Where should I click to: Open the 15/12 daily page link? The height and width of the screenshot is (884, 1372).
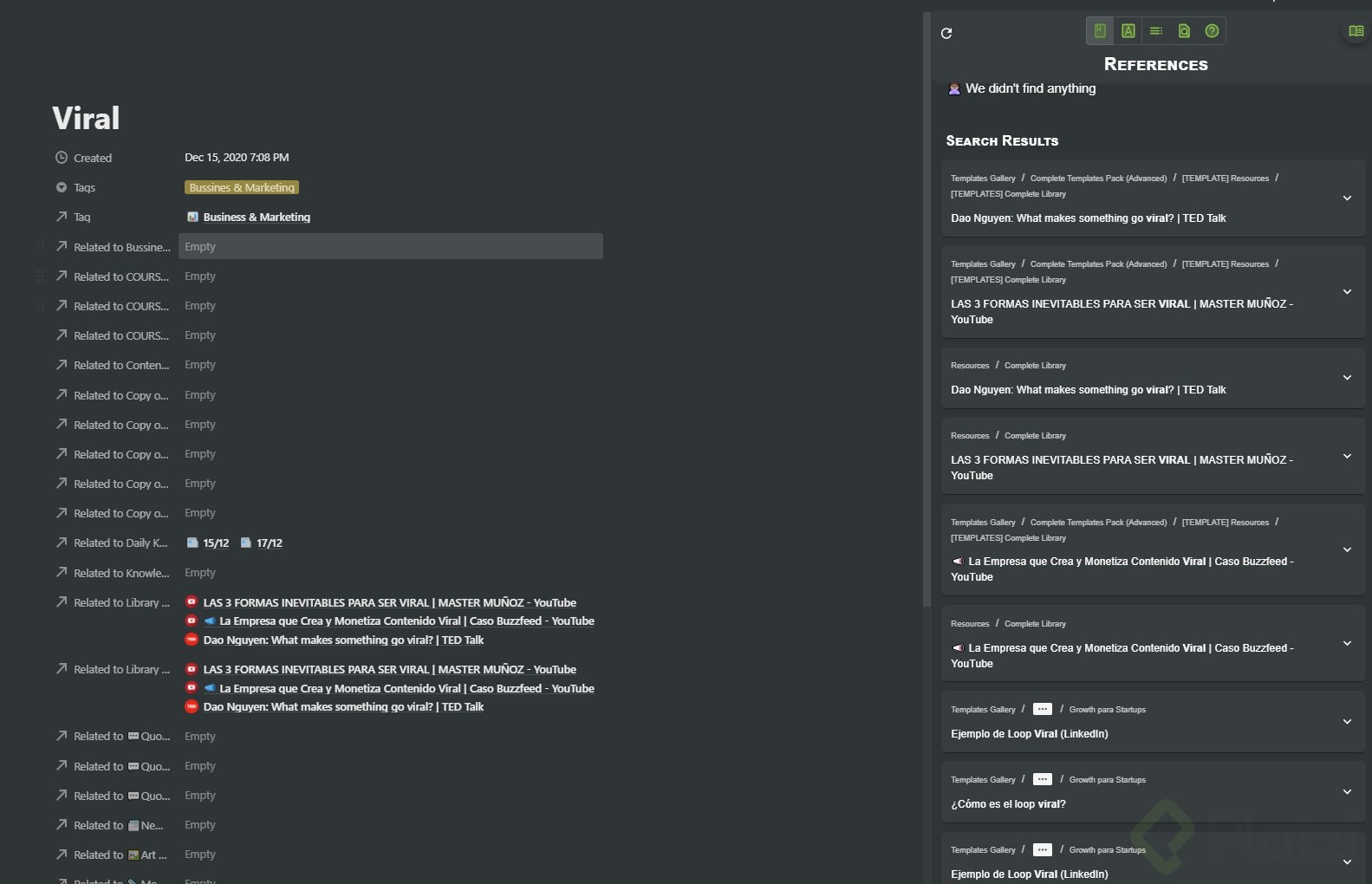point(215,543)
